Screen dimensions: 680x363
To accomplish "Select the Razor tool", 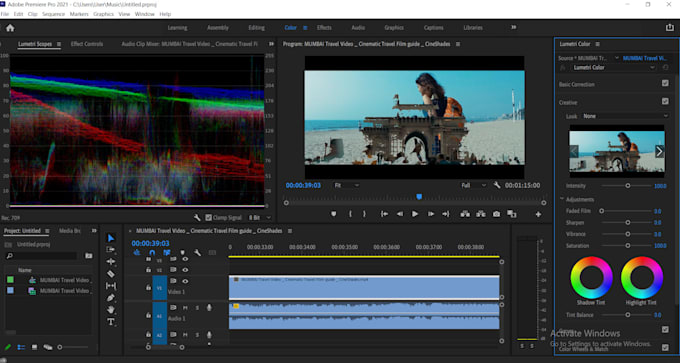I will (x=111, y=274).
